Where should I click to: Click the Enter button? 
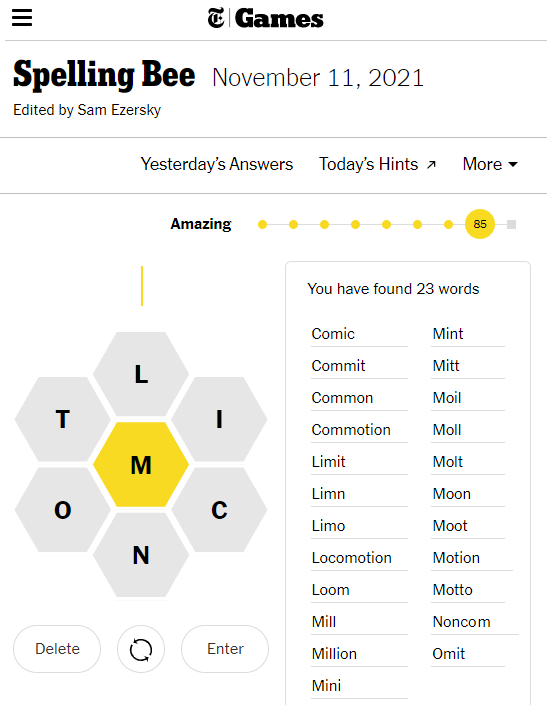(225, 649)
